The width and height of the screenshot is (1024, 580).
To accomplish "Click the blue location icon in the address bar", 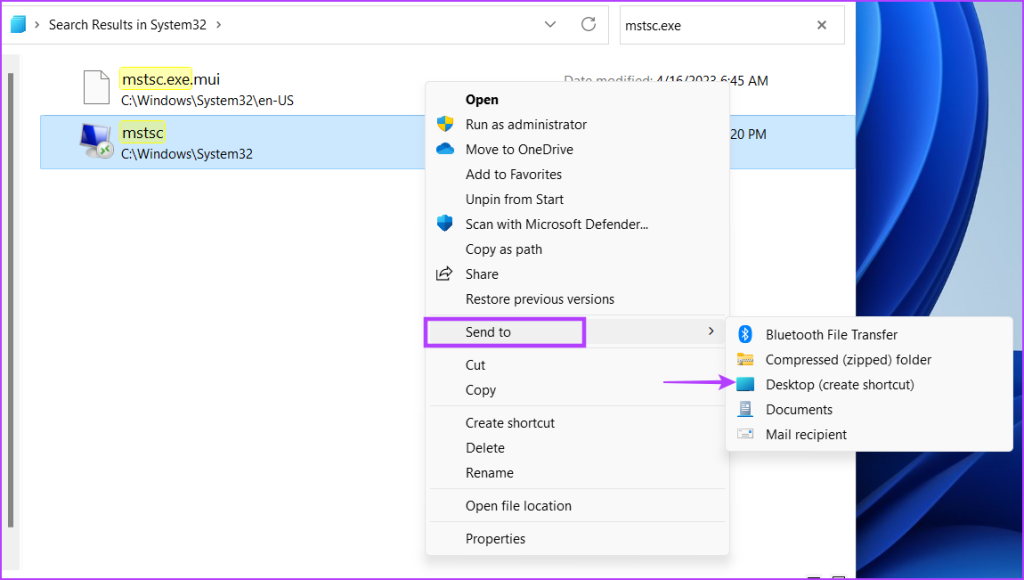I will point(18,24).
